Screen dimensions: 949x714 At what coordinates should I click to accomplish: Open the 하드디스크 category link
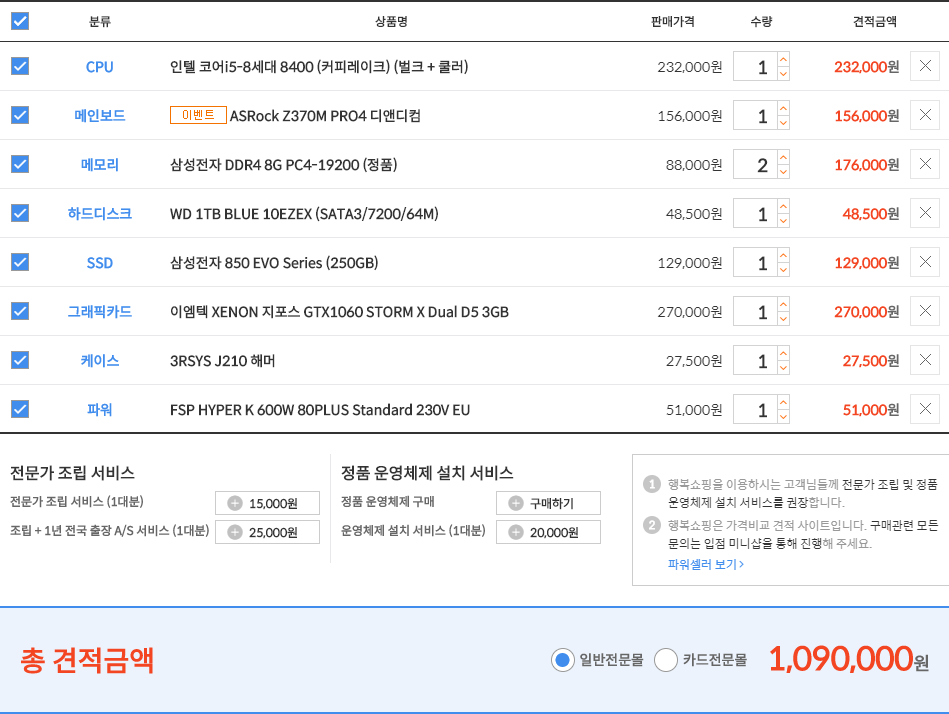coord(99,214)
